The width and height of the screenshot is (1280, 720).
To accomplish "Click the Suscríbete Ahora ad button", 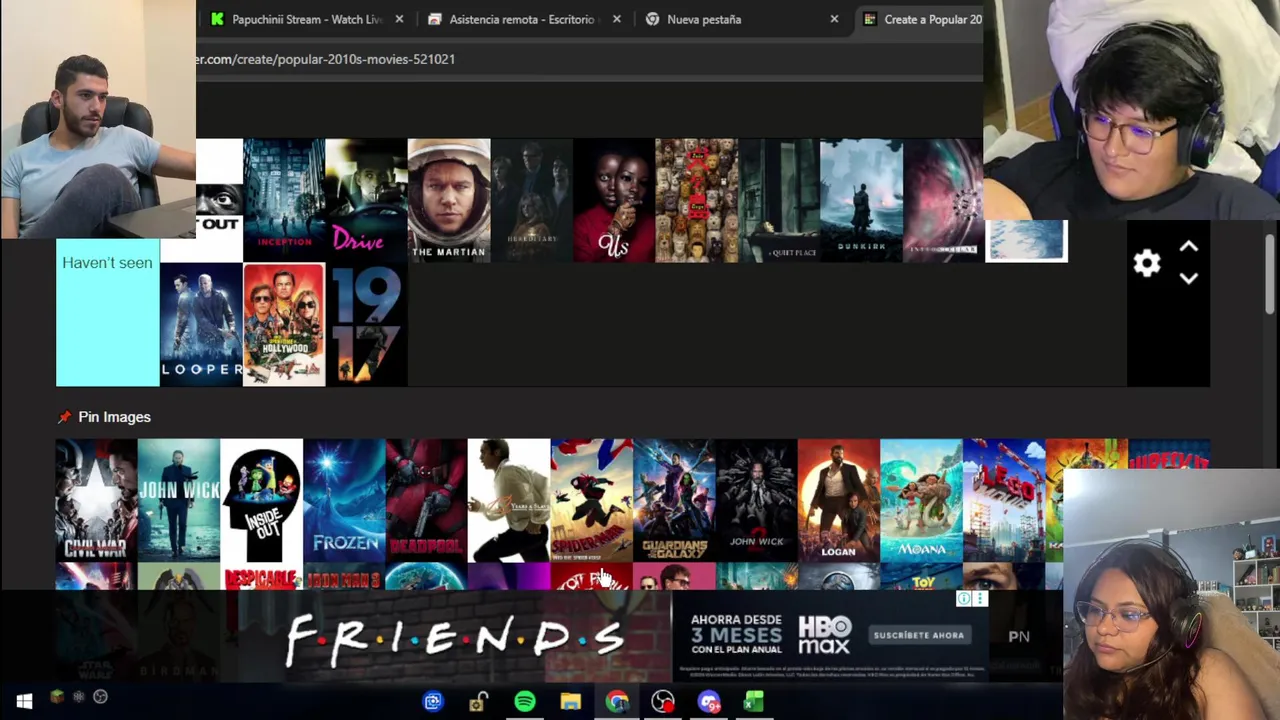I will coord(919,635).
